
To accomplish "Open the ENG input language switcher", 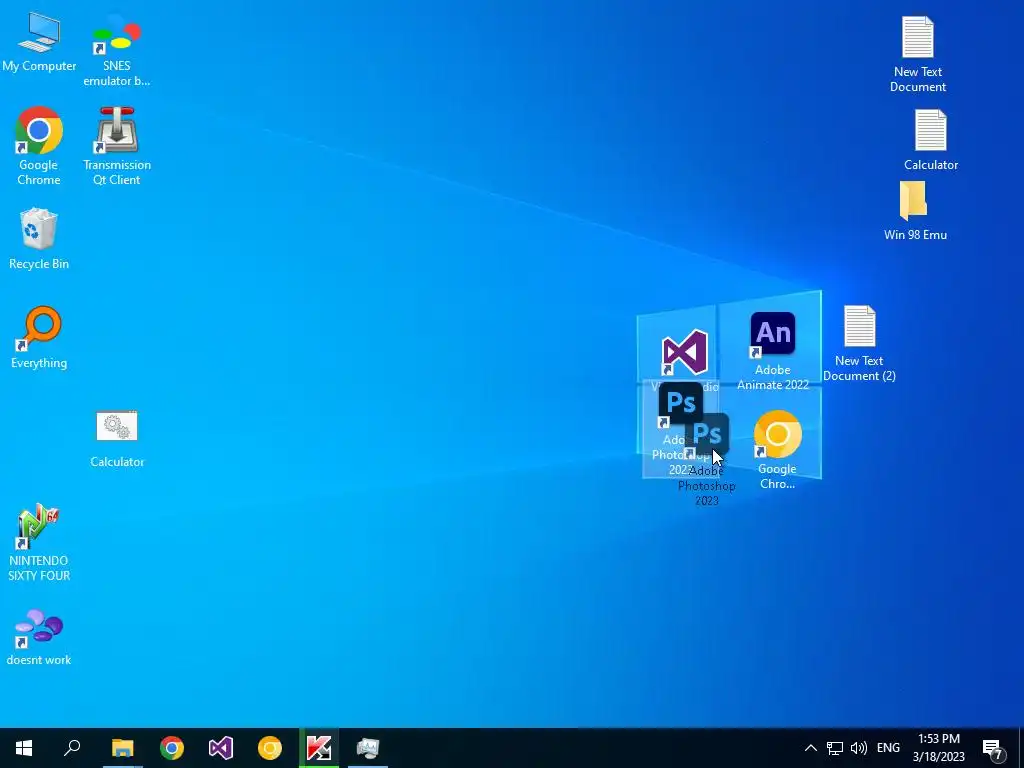I will tap(888, 748).
